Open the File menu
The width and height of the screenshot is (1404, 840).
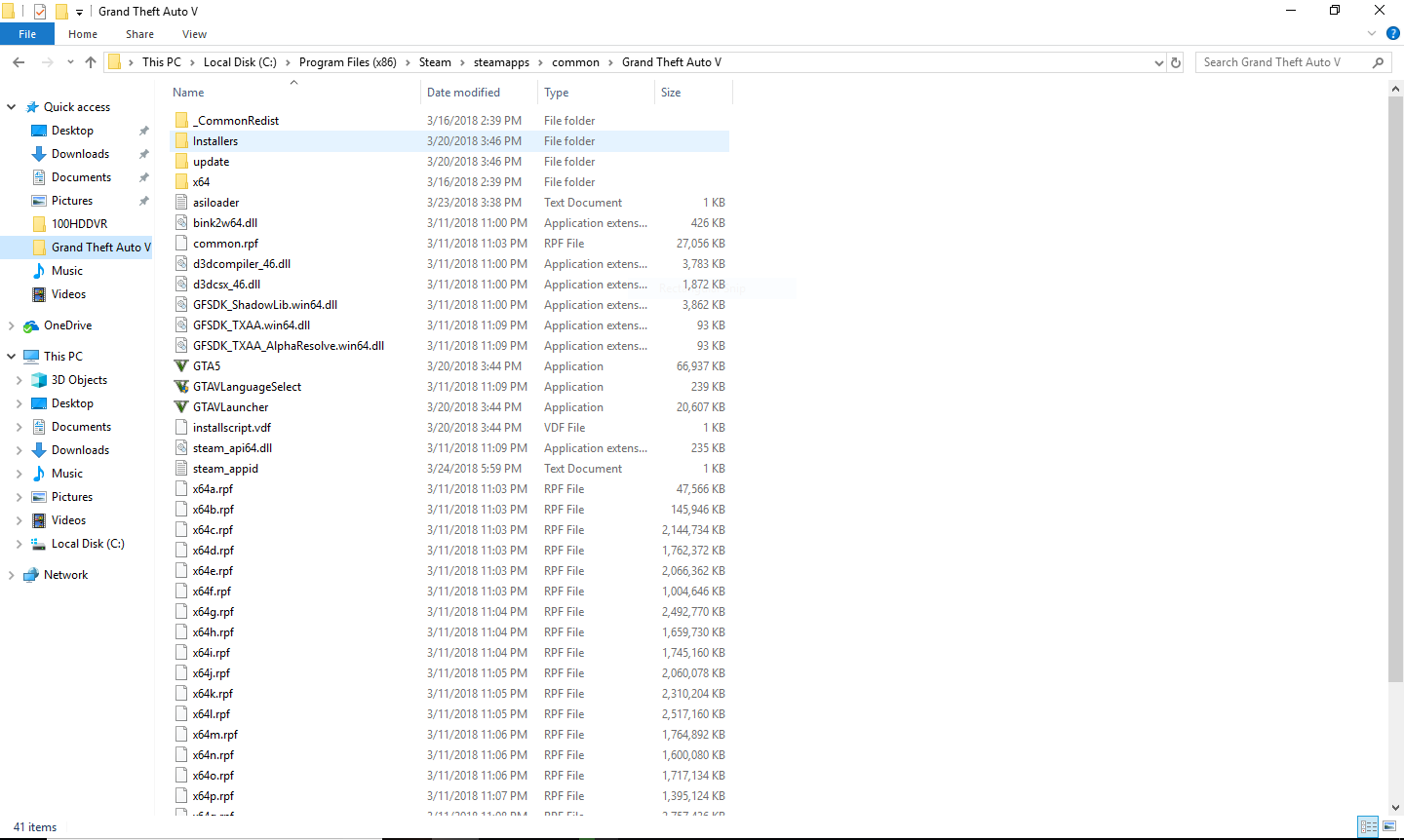point(27,34)
